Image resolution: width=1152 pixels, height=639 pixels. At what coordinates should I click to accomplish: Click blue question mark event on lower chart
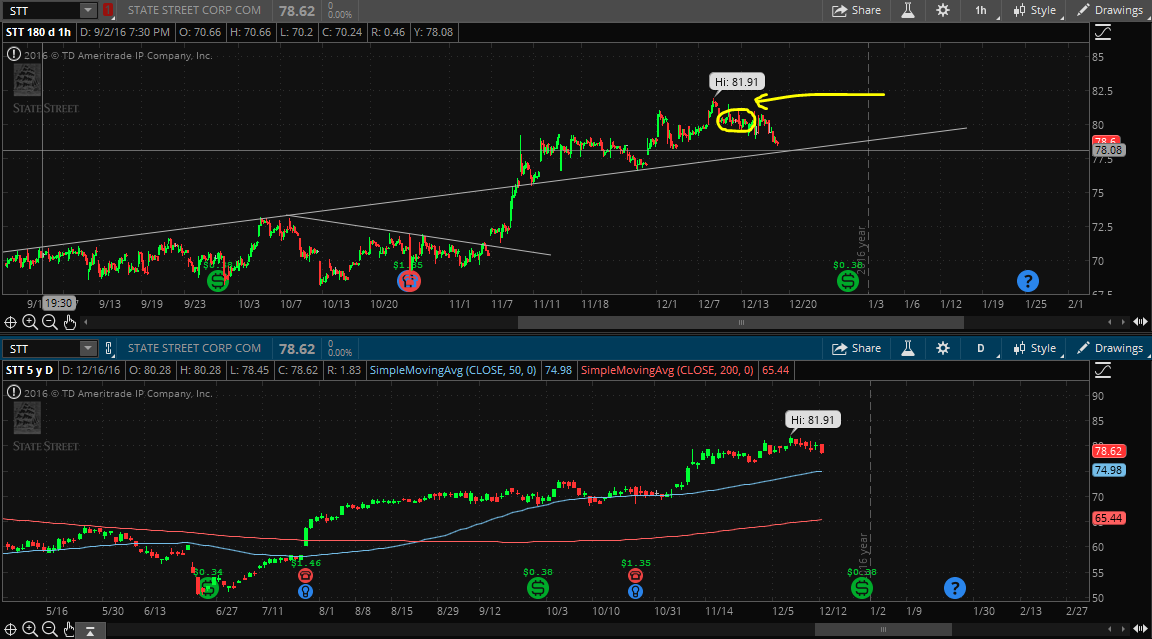[x=954, y=588]
